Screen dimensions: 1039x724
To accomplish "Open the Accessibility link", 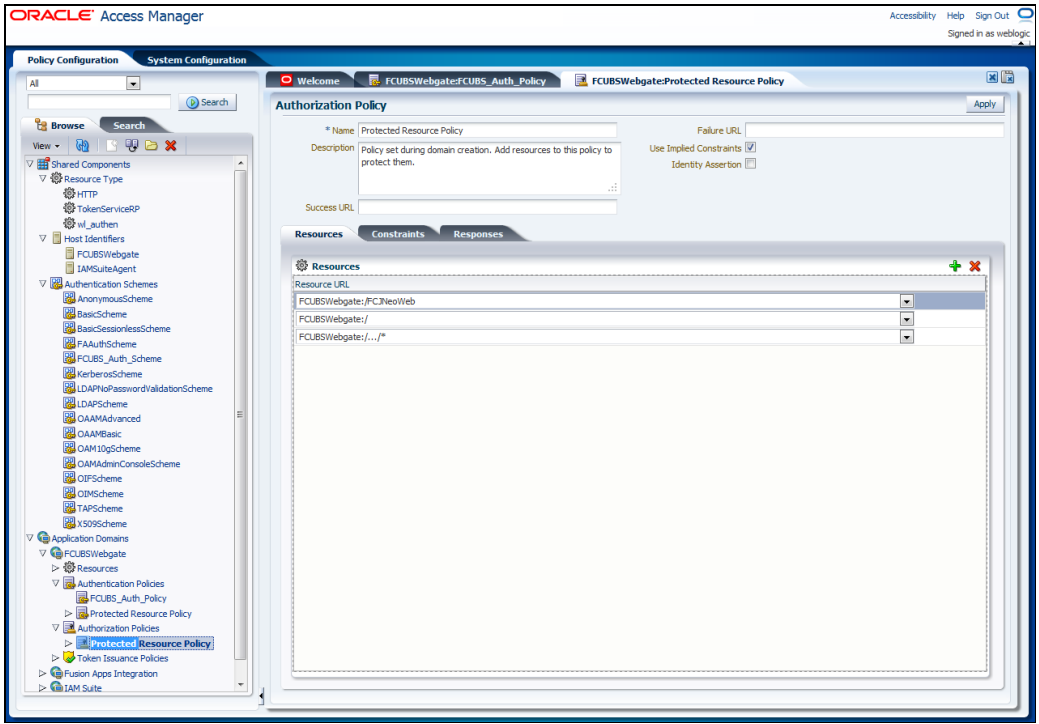I will pyautogui.click(x=912, y=15).
